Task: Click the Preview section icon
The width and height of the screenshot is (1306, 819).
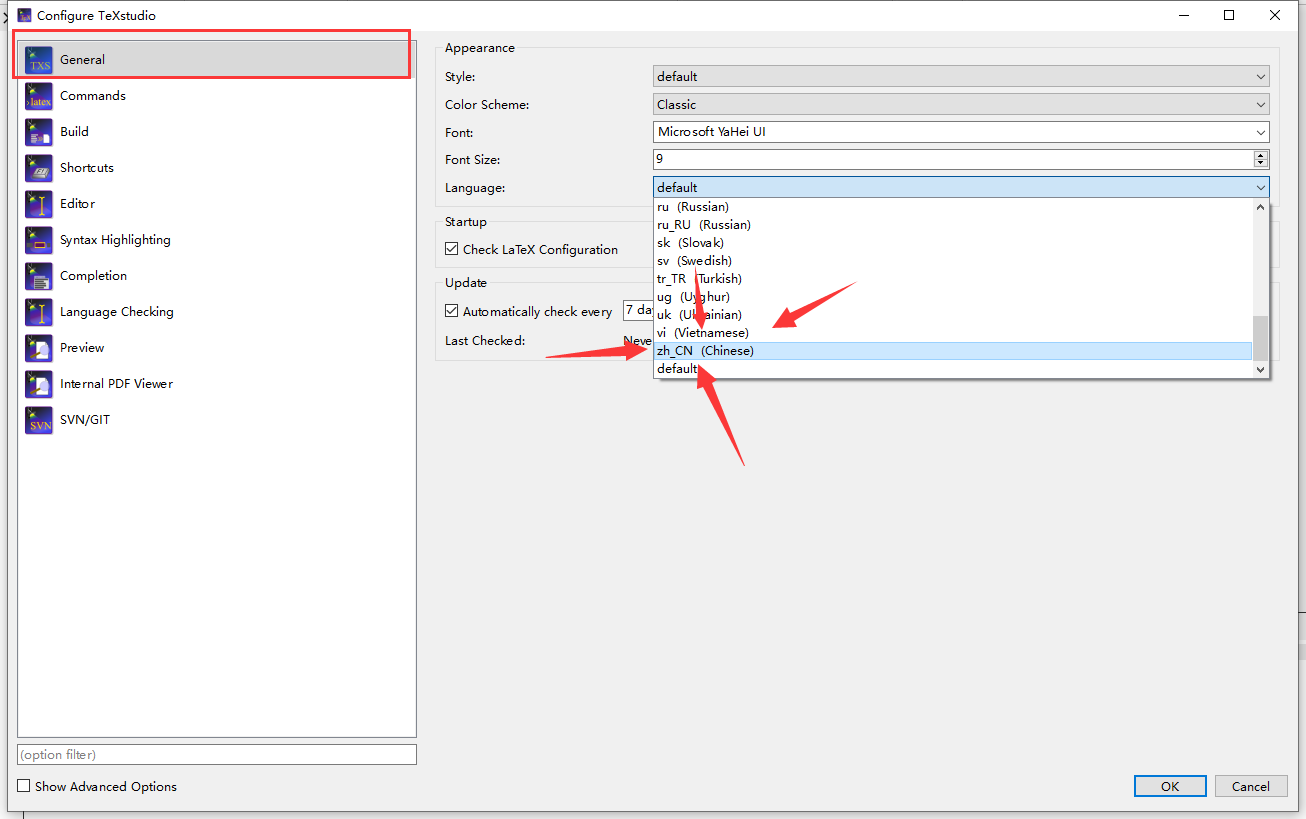Action: pos(39,348)
